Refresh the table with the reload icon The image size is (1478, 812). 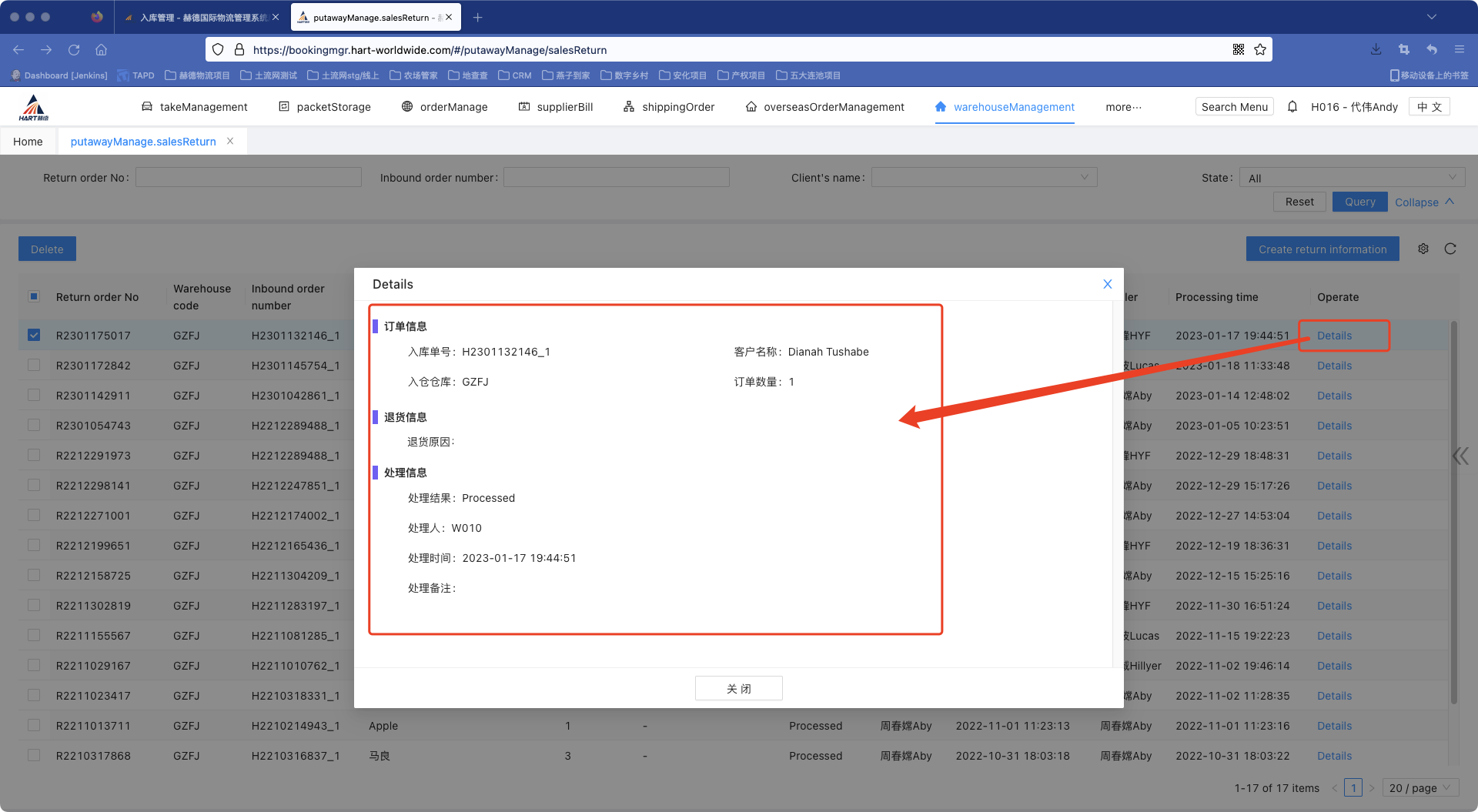(x=1450, y=249)
